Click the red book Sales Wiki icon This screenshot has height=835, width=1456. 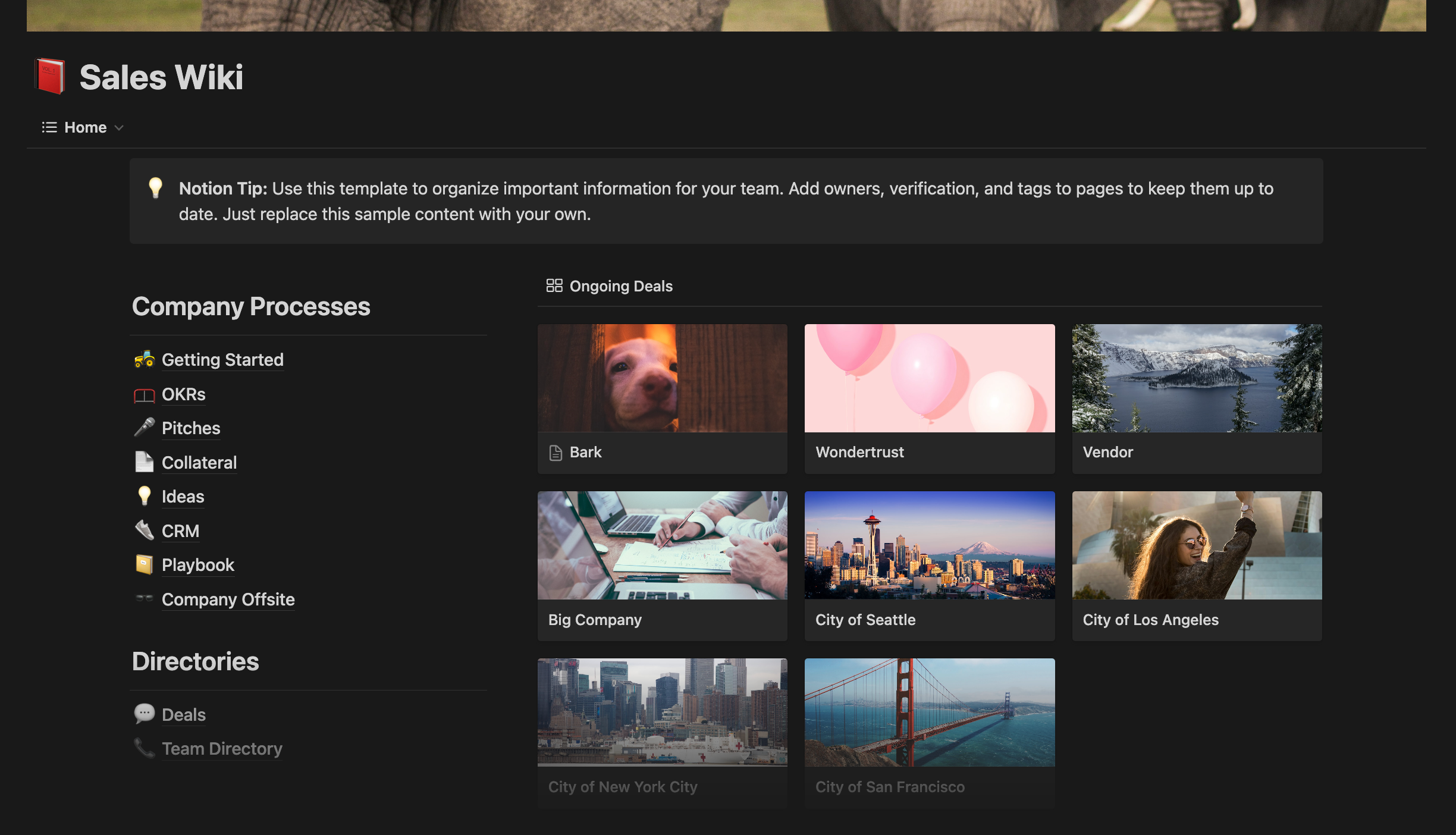coord(51,77)
